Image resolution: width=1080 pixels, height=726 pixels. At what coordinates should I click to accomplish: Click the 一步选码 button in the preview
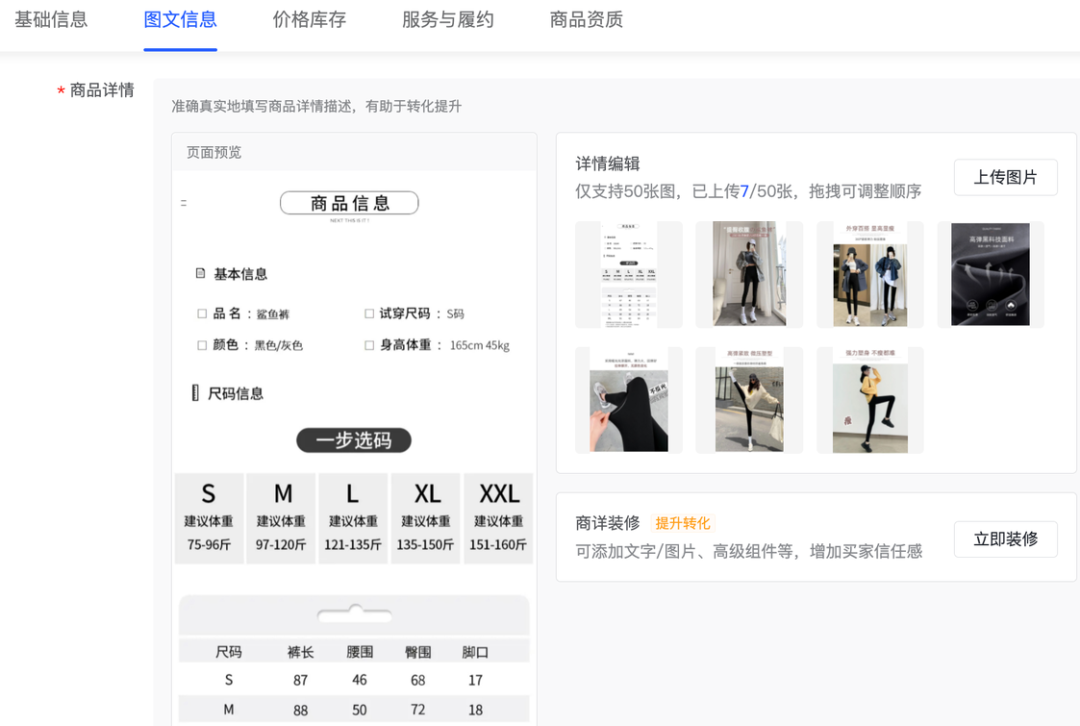(x=356, y=440)
